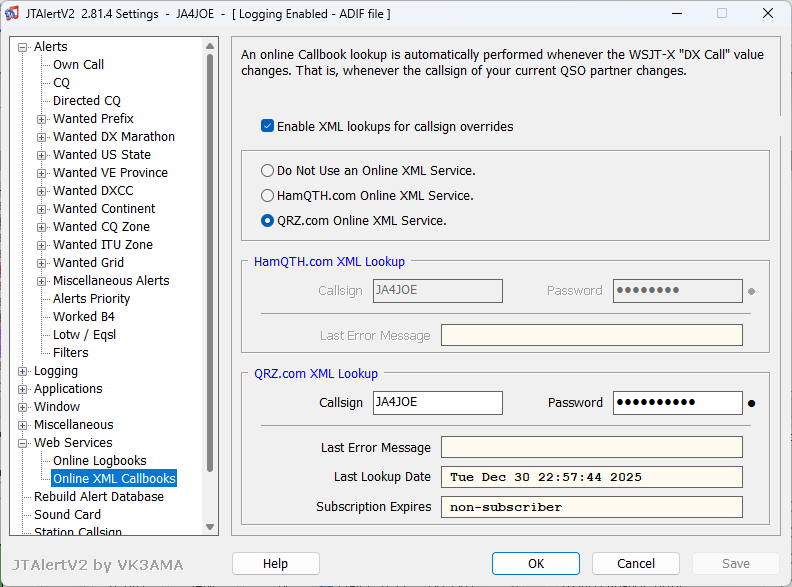Open the Directed CQ settings

coord(87,101)
